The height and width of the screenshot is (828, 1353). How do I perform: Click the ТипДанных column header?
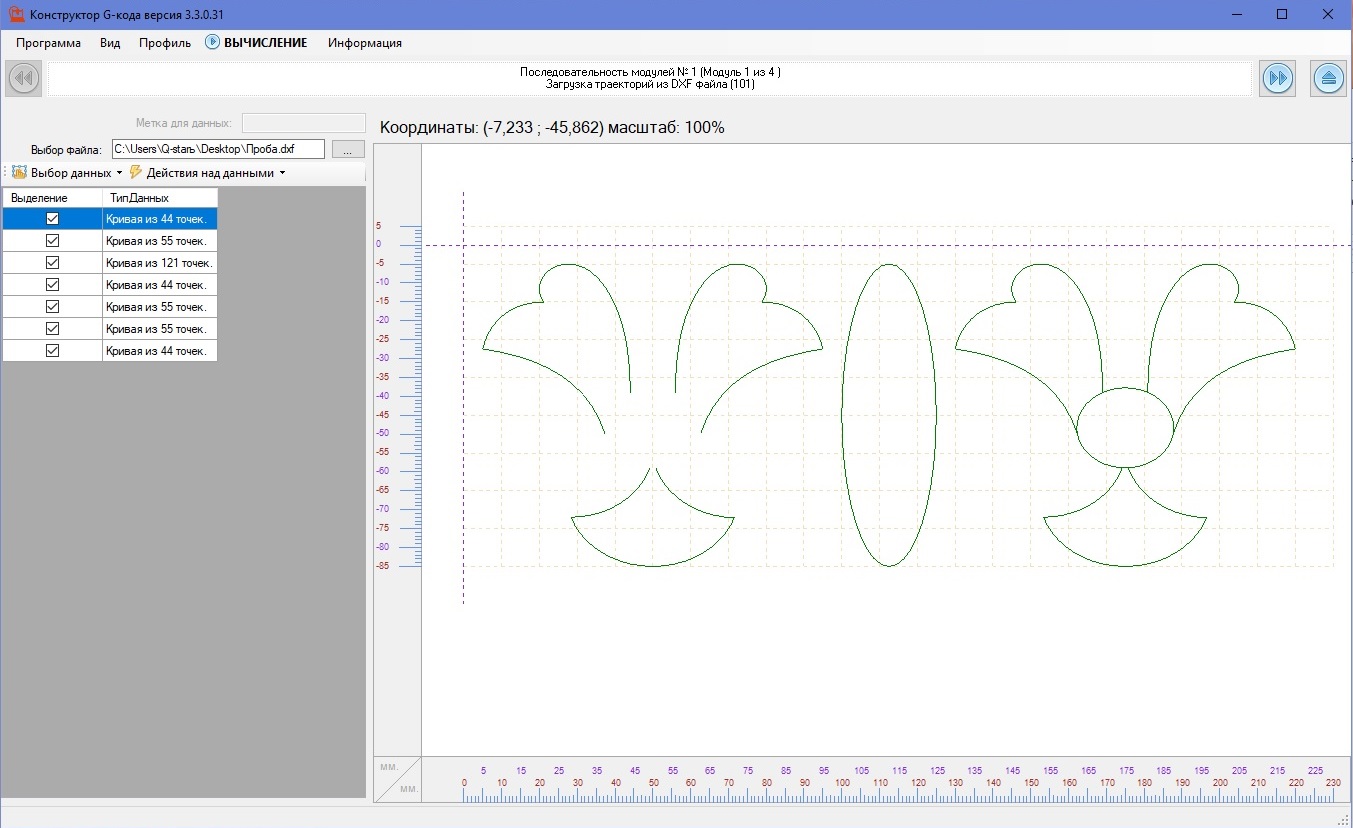pos(160,198)
